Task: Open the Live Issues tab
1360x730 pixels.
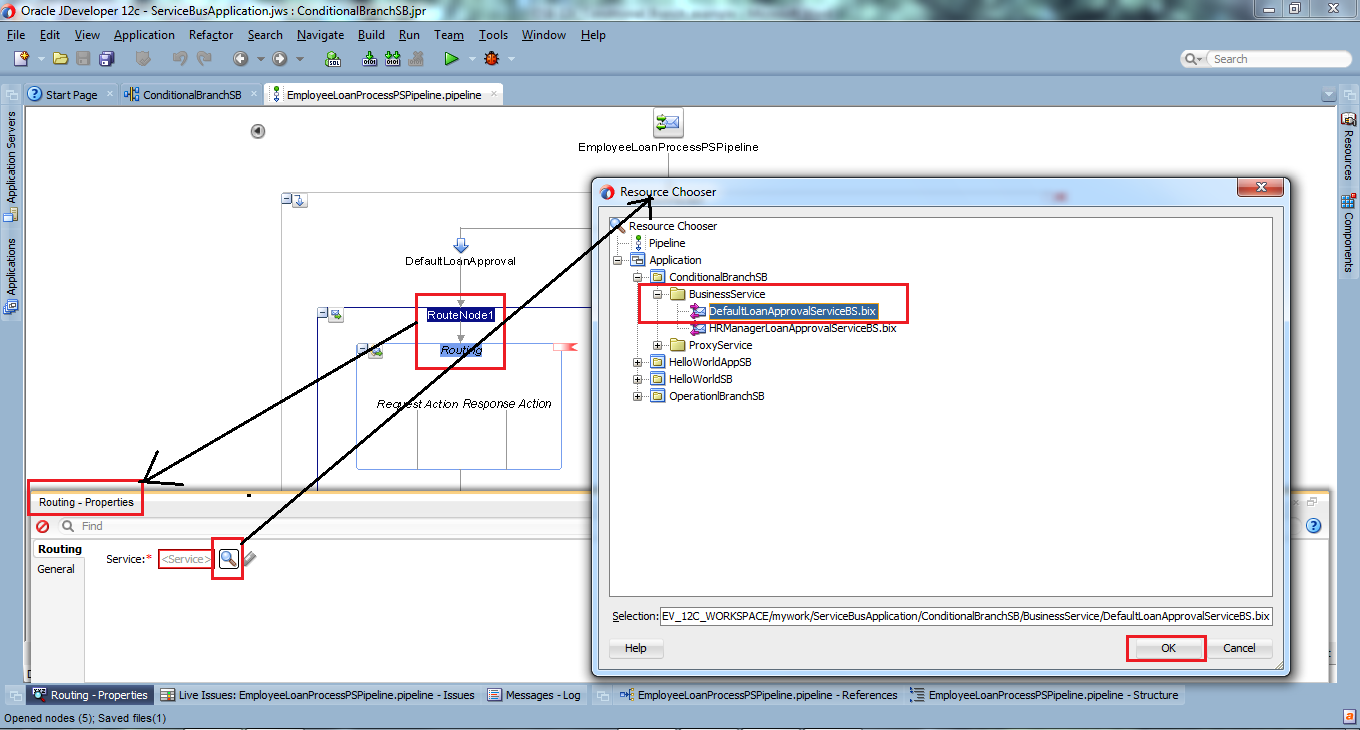Action: click(317, 695)
